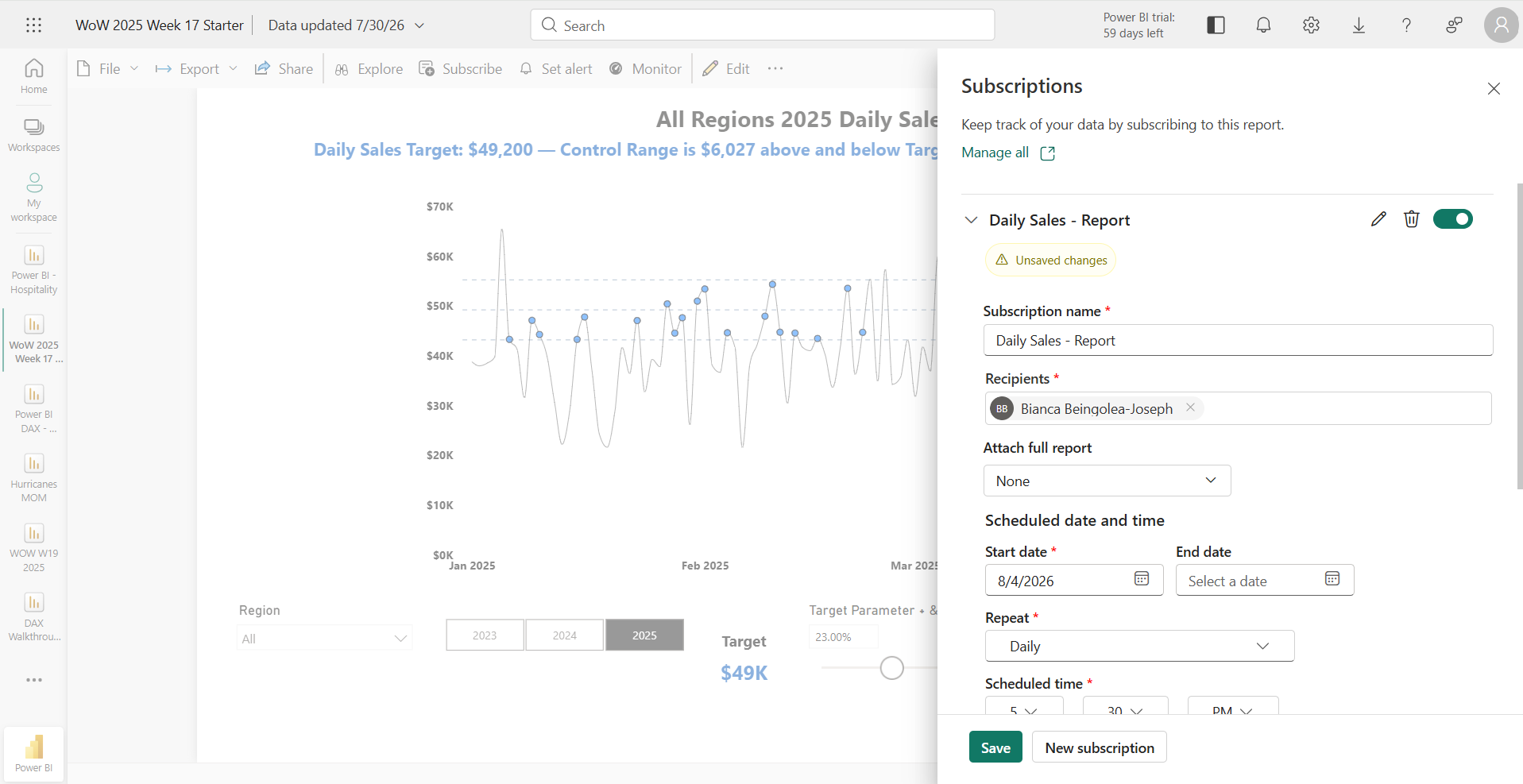The image size is (1523, 784).
Task: Click the feedback icon in header
Action: [1454, 25]
